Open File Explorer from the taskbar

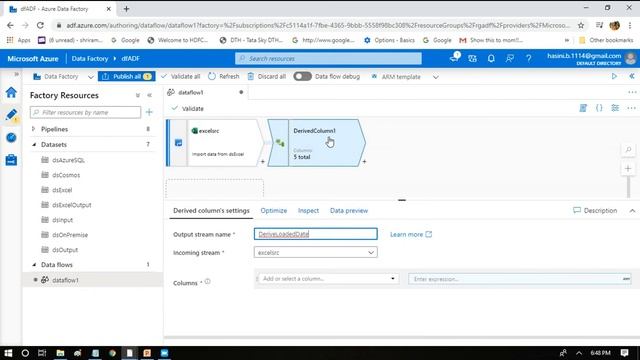click(60, 353)
